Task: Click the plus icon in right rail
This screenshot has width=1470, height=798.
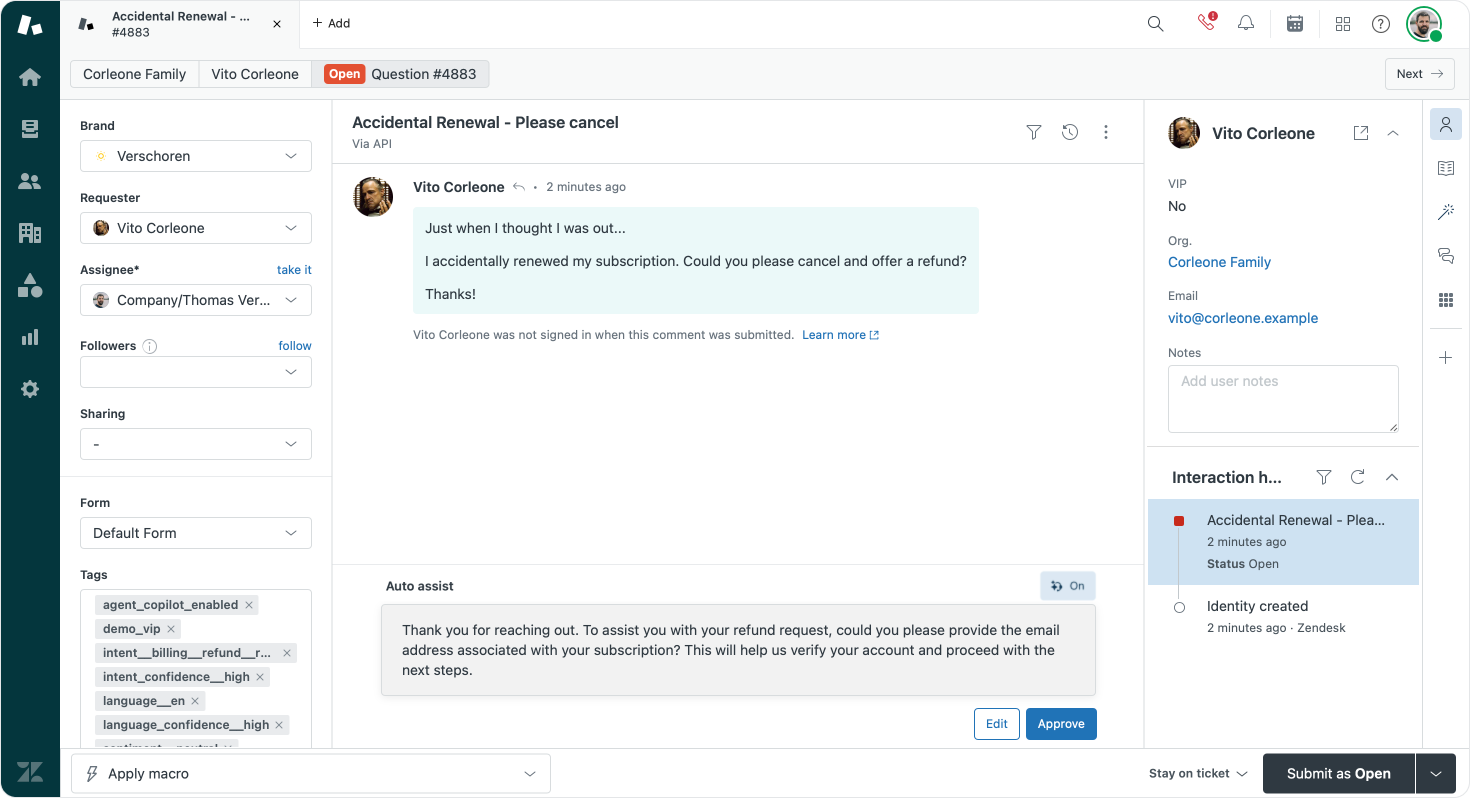Action: pos(1446,358)
